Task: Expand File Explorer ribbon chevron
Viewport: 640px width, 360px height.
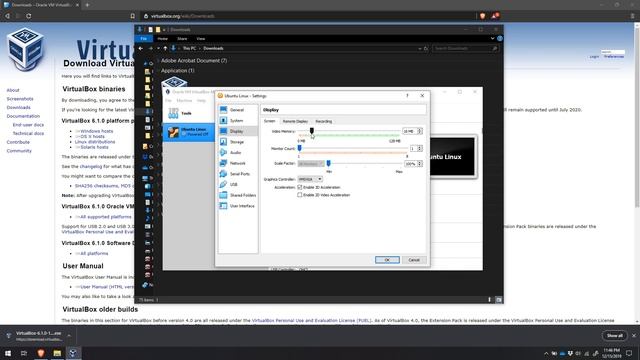Action: (492, 38)
